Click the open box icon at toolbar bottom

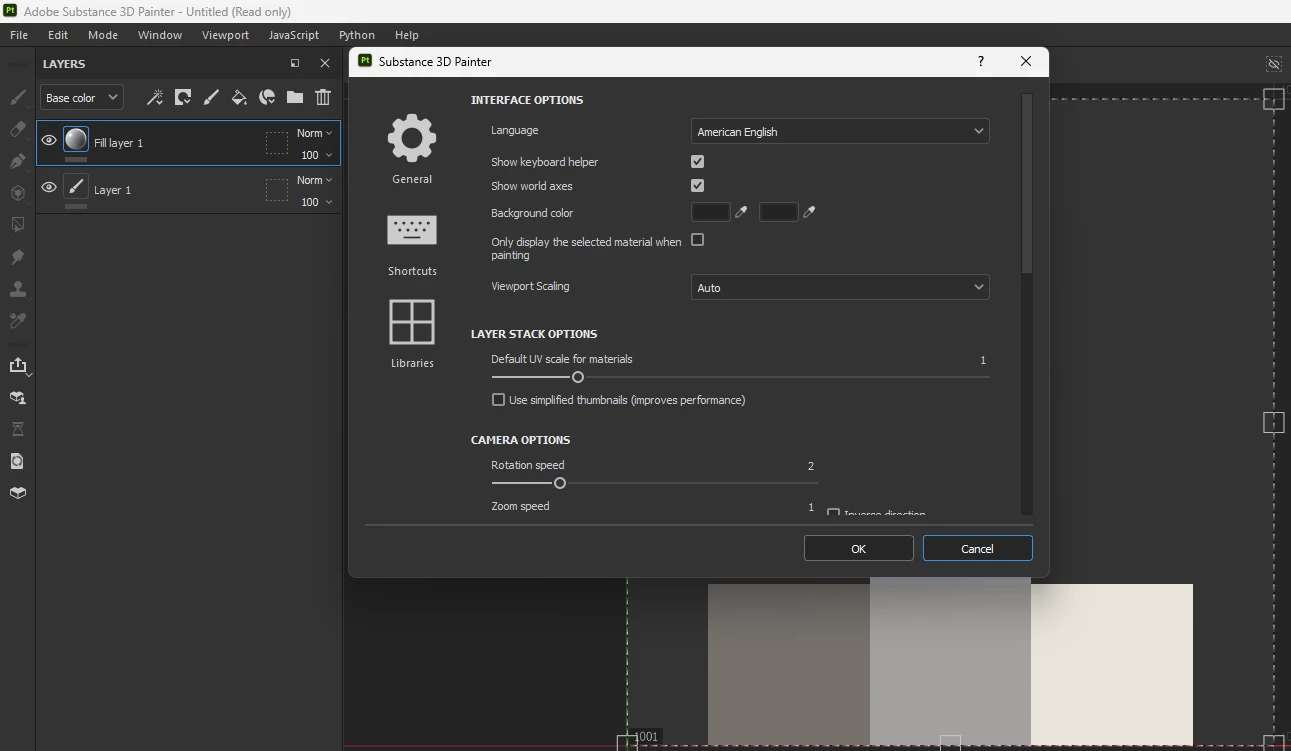[x=17, y=493]
